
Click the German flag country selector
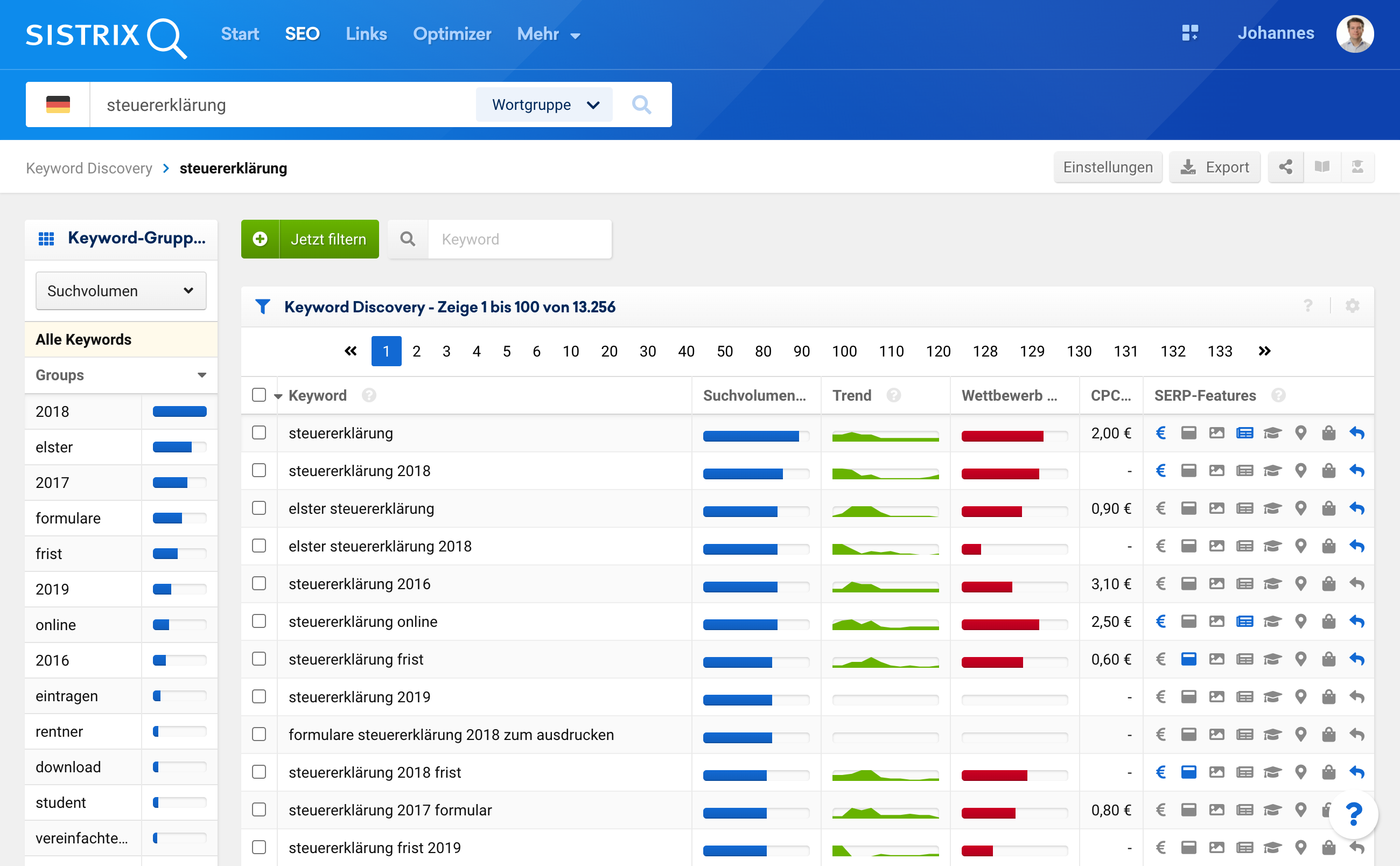(58, 105)
